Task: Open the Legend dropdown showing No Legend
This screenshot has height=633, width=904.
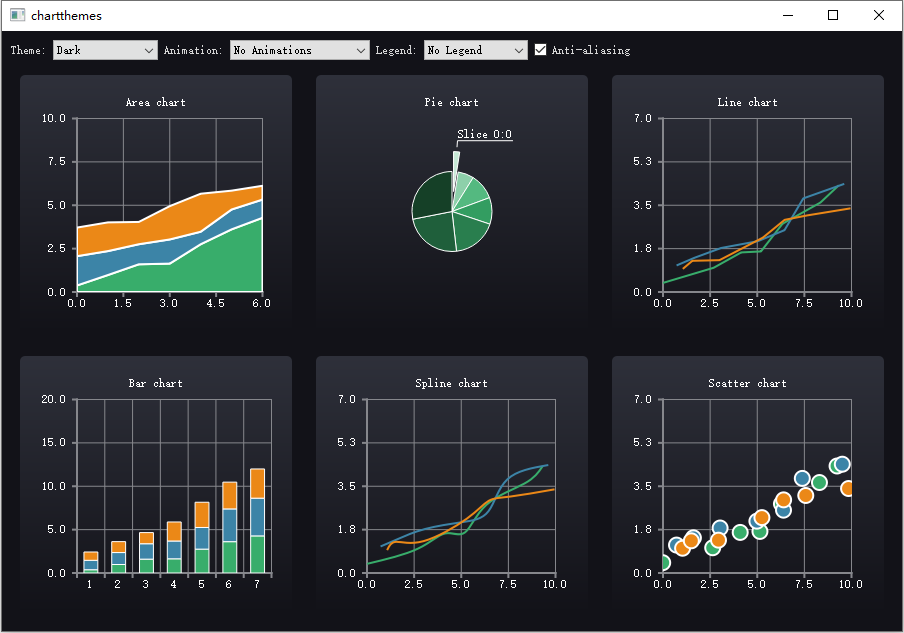Action: (475, 50)
